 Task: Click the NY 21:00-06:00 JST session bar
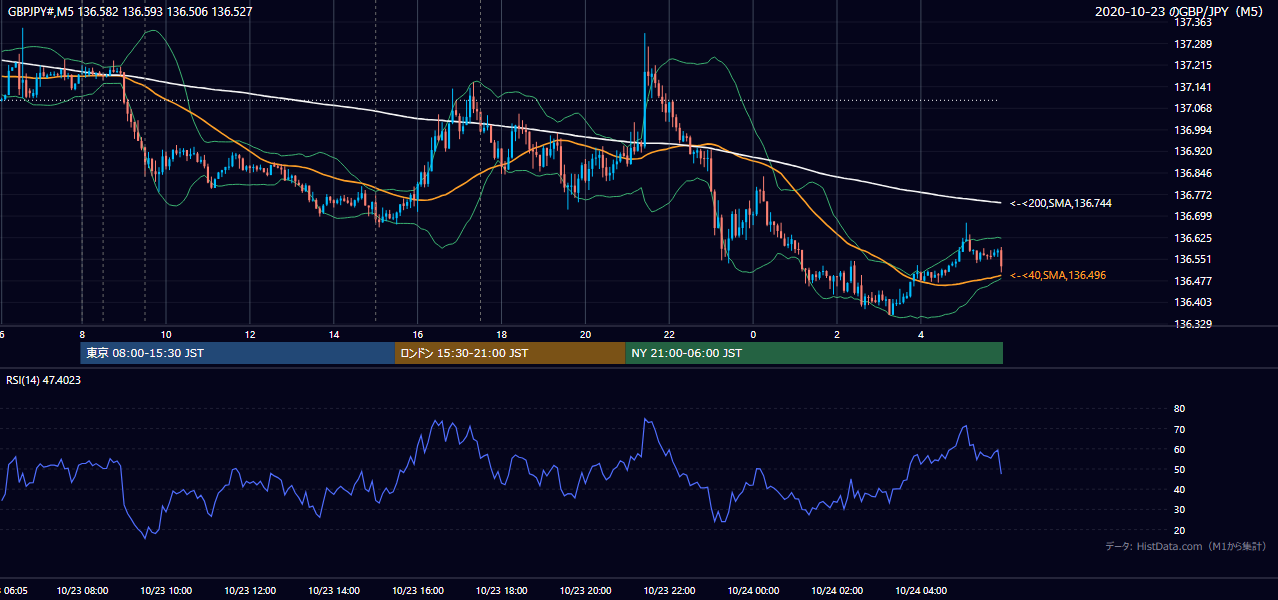tap(814, 353)
